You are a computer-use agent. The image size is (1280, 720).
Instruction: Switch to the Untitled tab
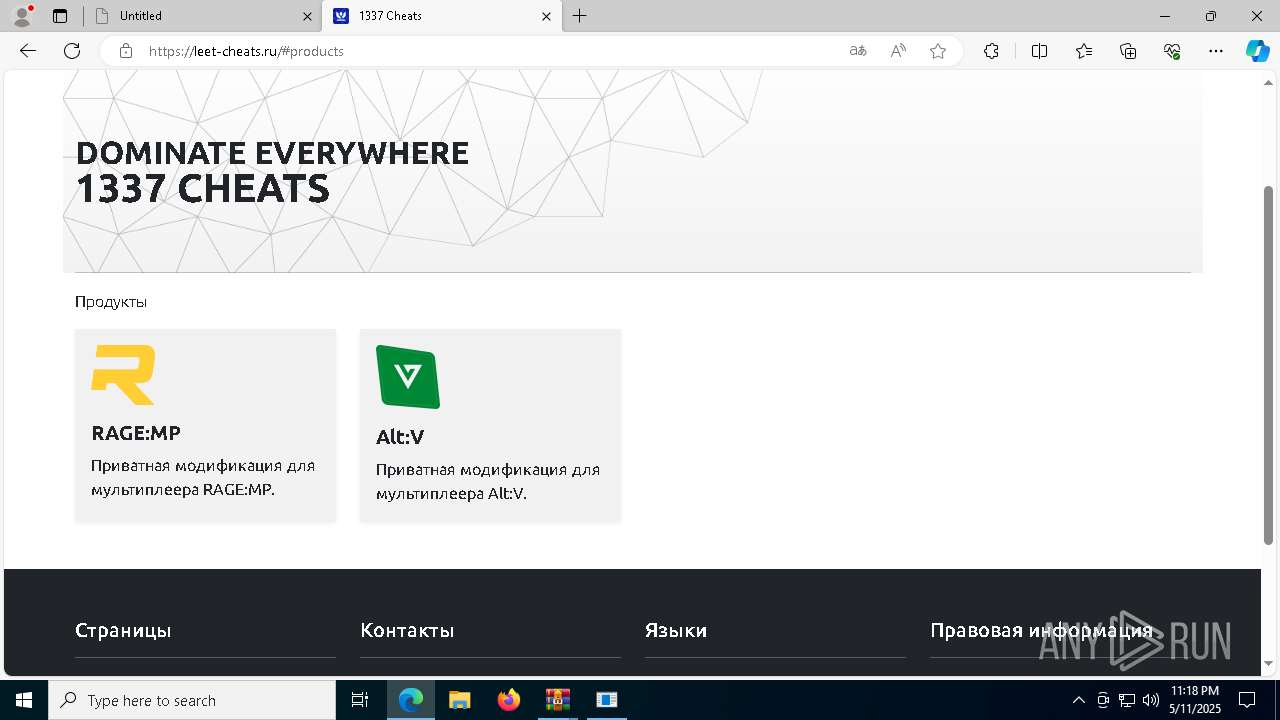click(x=202, y=16)
